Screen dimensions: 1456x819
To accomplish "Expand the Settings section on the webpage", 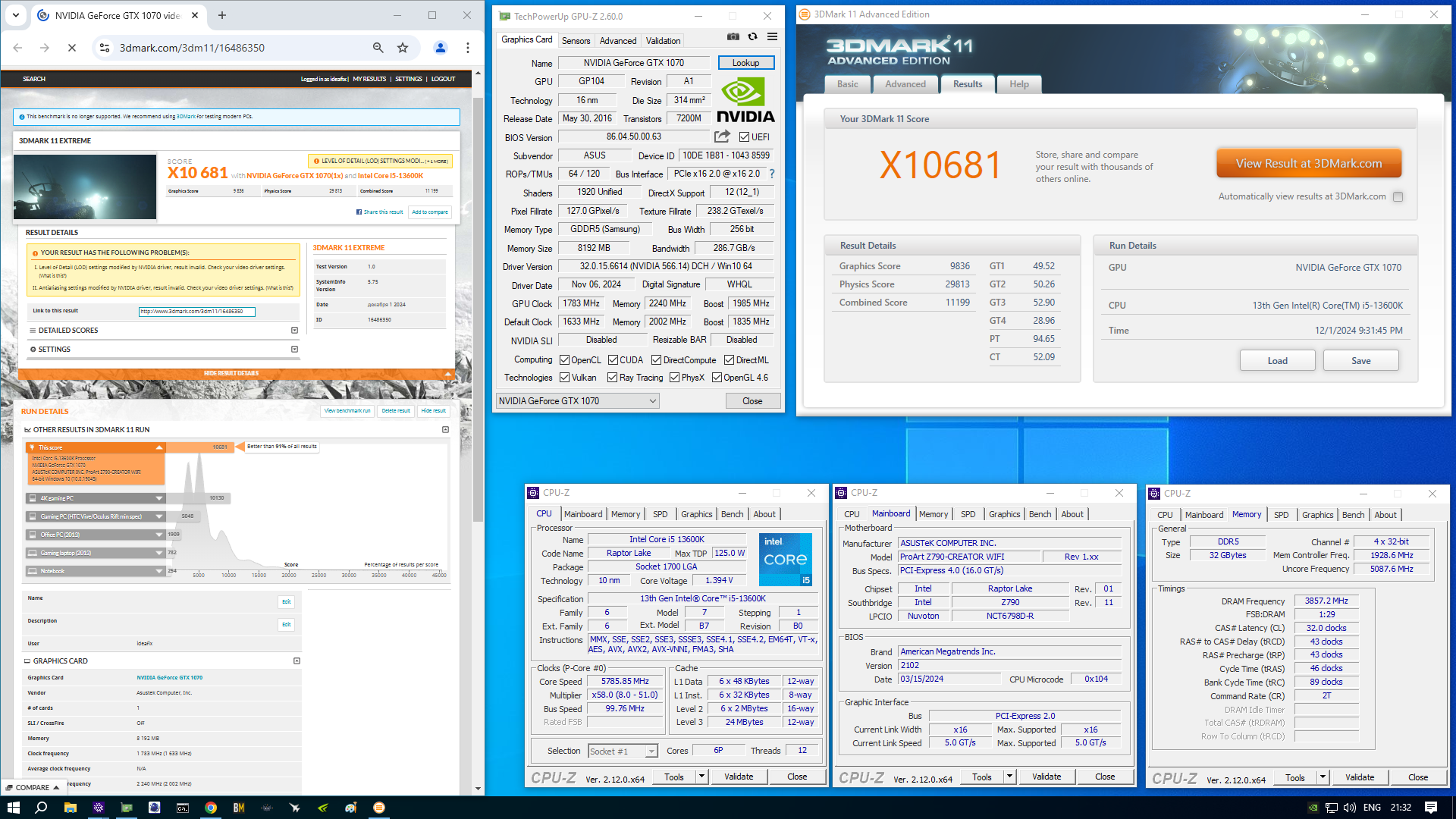I will coord(294,350).
